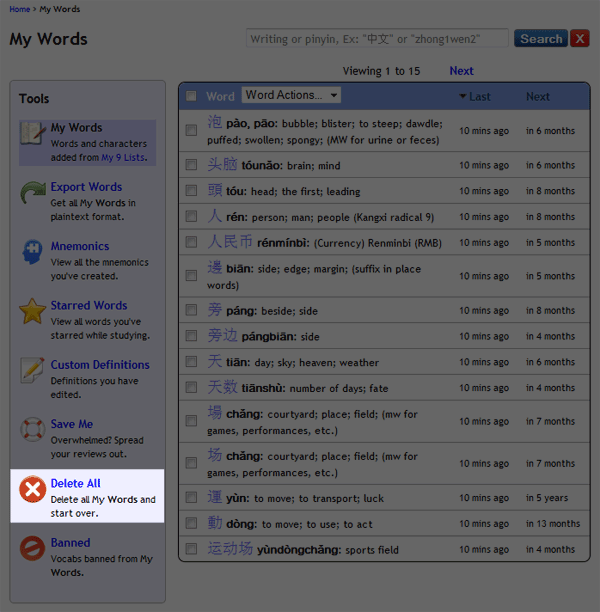This screenshot has width=600, height=612.
Task: Click the My Words notepad icon
Action: [x=33, y=134]
